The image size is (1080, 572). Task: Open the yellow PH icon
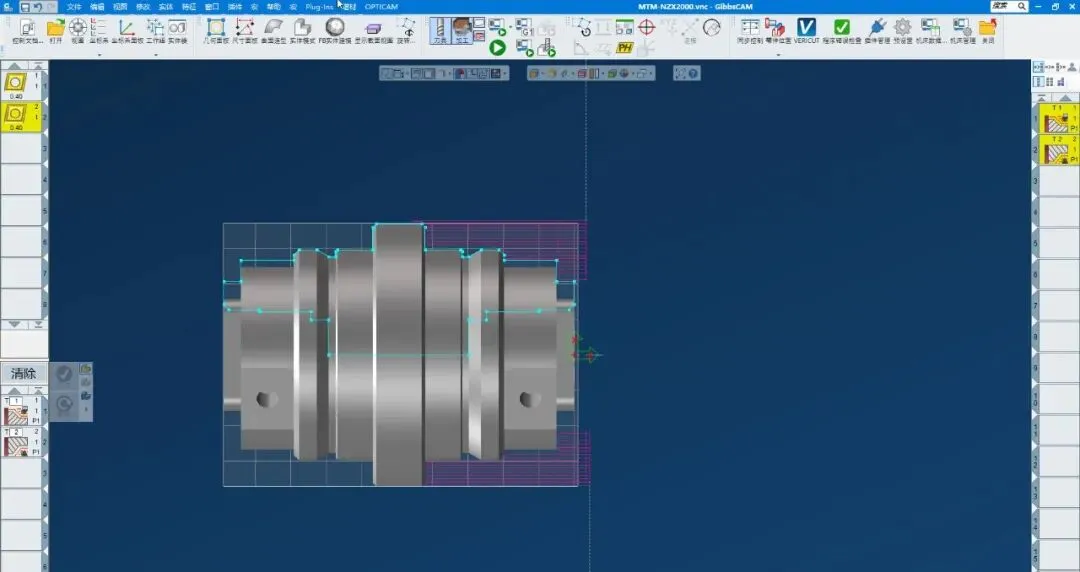pos(625,48)
